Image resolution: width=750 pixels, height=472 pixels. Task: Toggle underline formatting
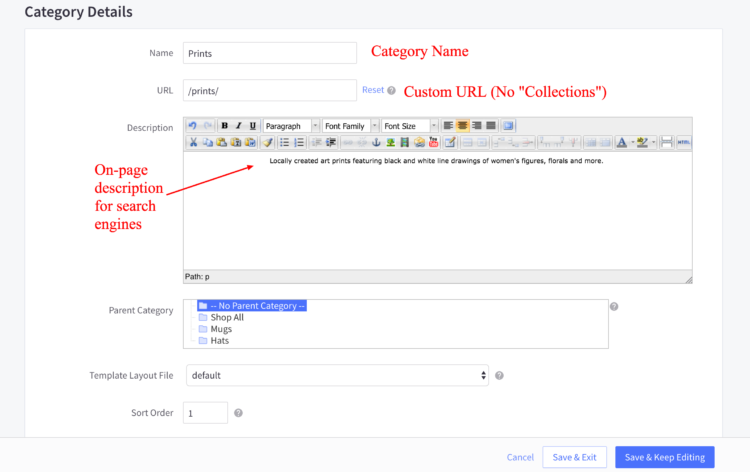pos(253,126)
